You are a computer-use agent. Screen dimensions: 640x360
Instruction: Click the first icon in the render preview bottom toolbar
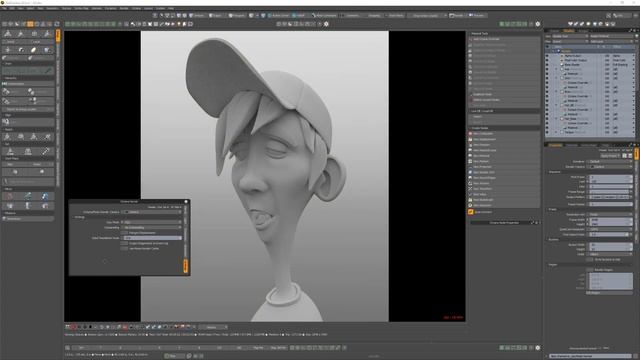pyautogui.click(x=68, y=327)
